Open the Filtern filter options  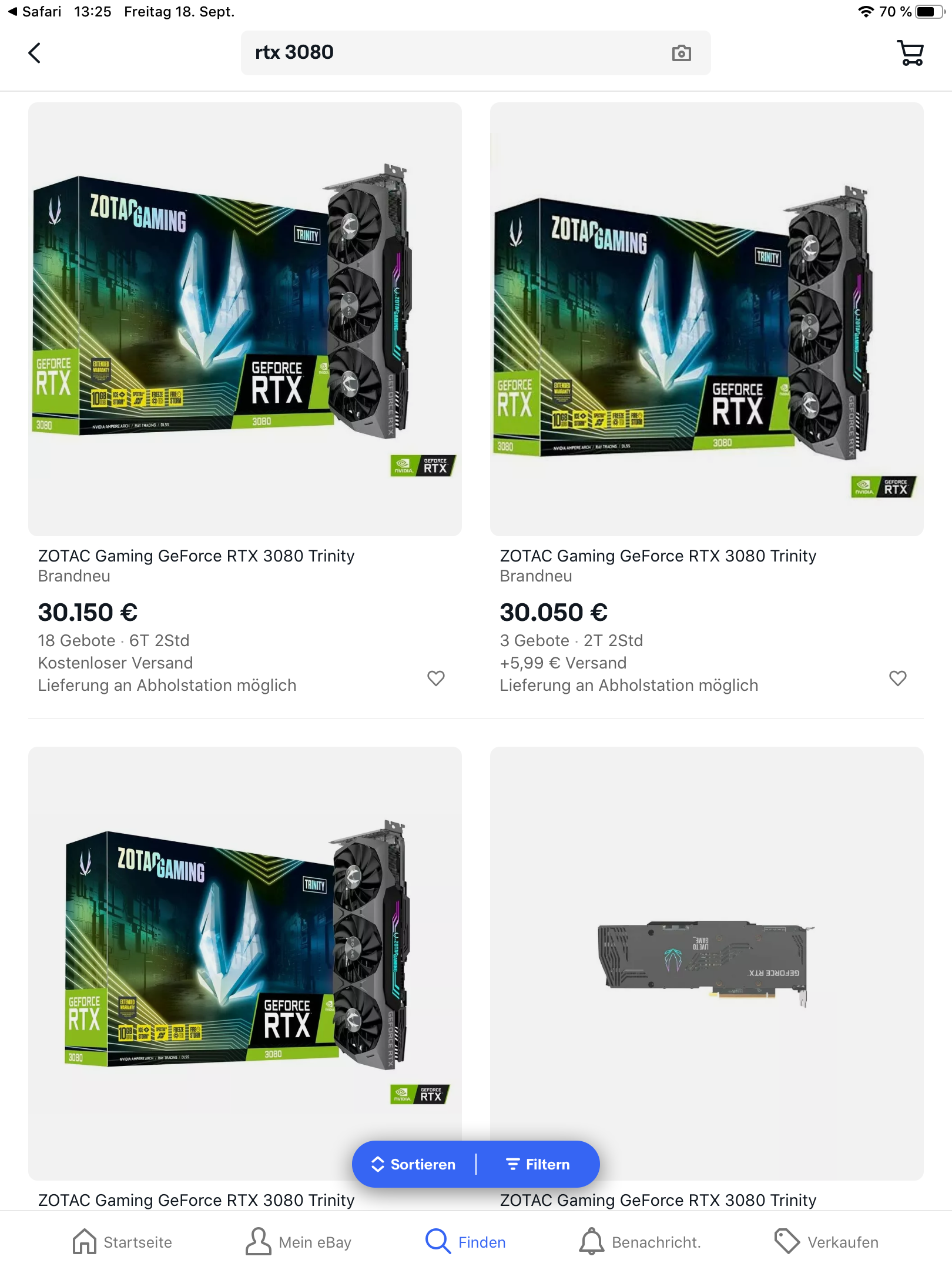pyautogui.click(x=538, y=1164)
